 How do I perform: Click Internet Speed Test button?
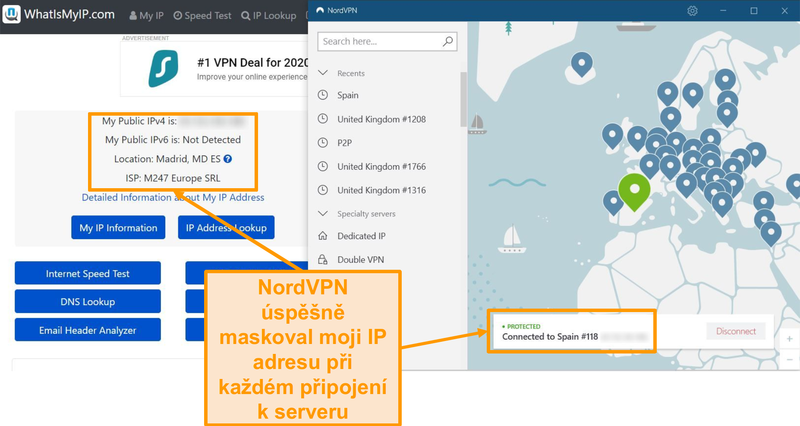click(x=88, y=273)
